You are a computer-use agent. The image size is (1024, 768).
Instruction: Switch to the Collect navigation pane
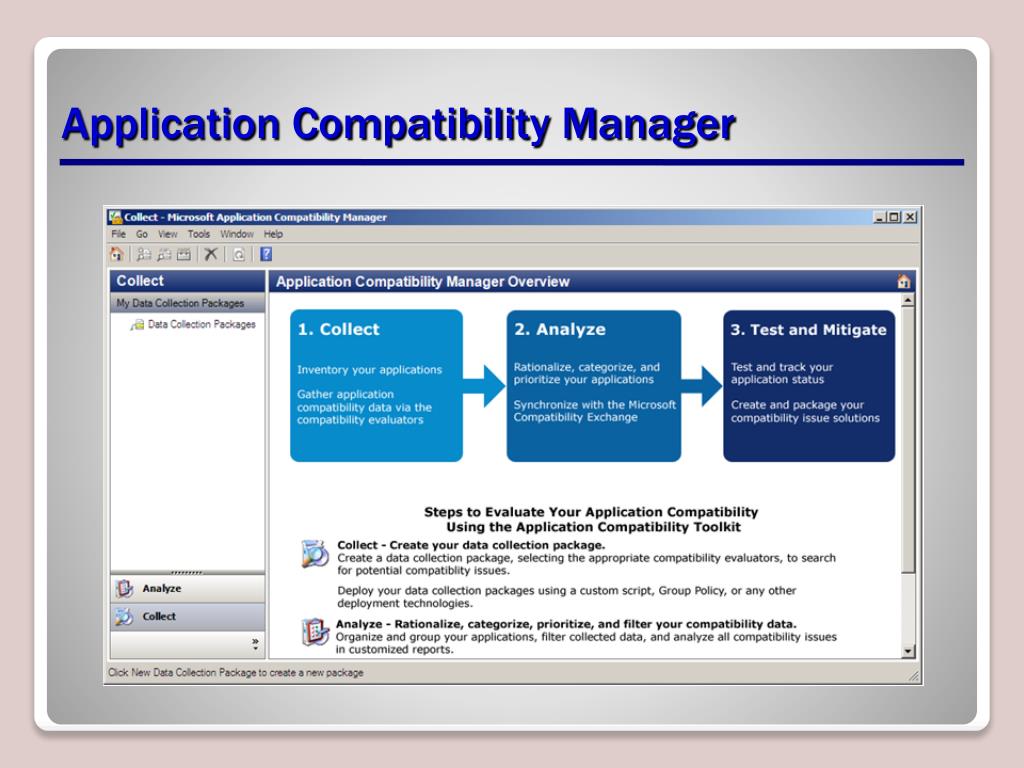(187, 616)
